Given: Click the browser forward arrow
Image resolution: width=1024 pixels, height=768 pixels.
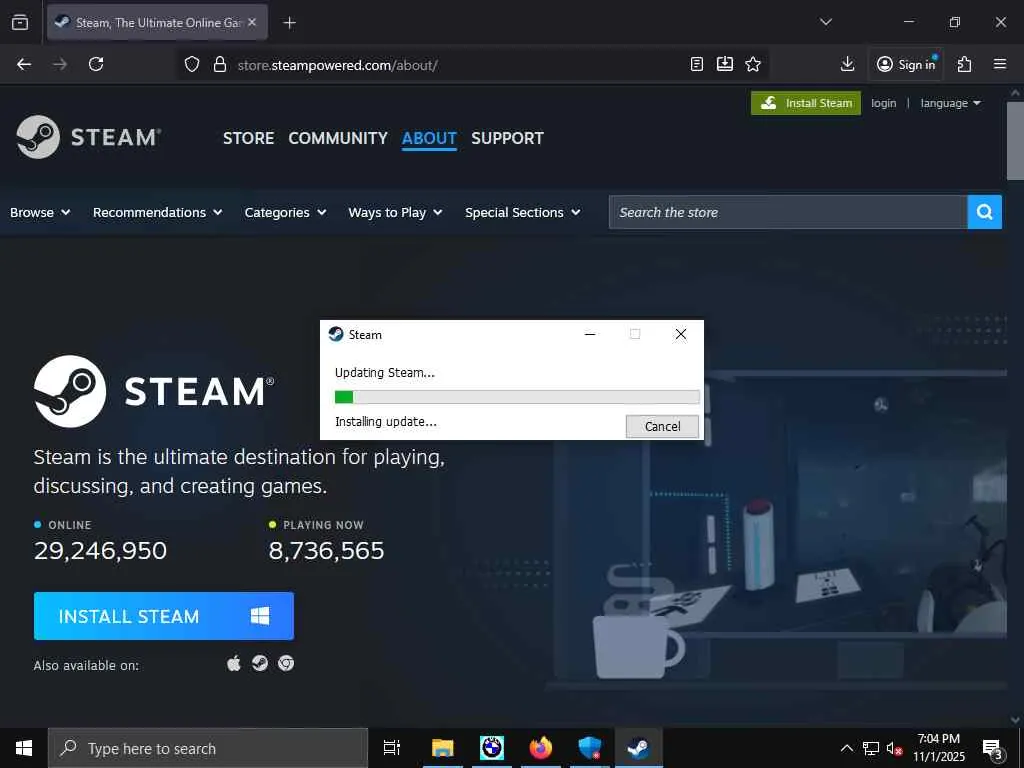Looking at the screenshot, I should [60, 64].
